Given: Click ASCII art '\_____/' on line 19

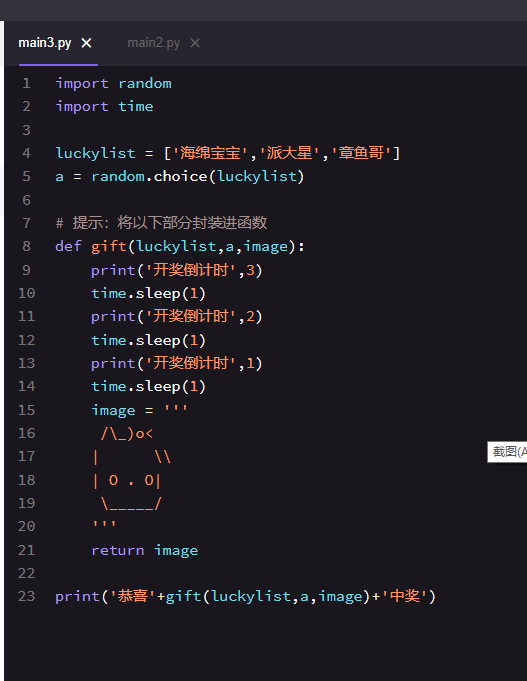Looking at the screenshot, I should [131, 504].
